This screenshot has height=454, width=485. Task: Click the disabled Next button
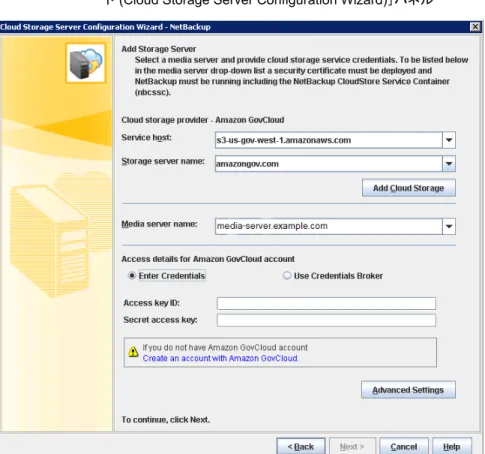click(x=352, y=446)
